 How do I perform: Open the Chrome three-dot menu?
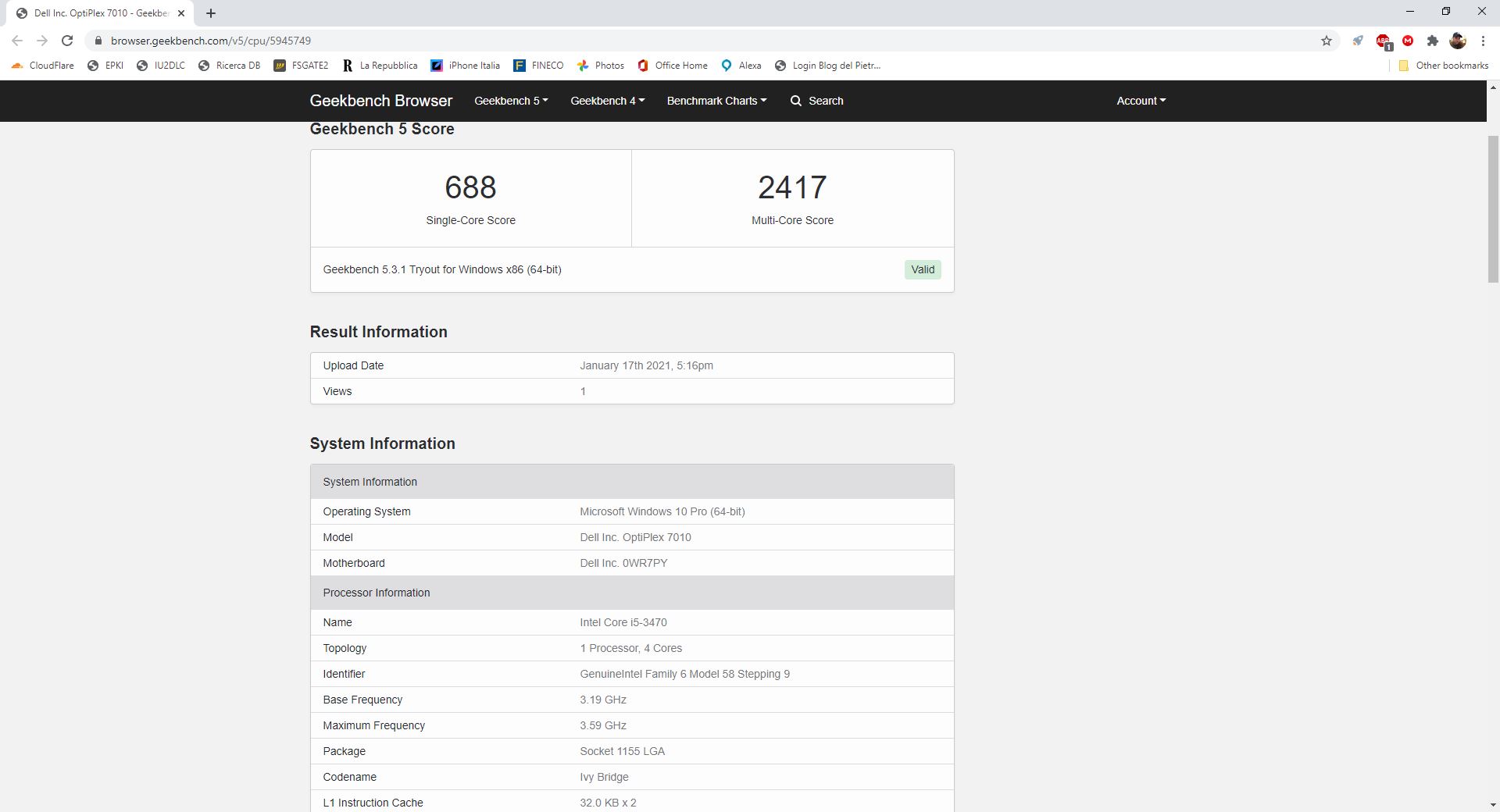1483,41
